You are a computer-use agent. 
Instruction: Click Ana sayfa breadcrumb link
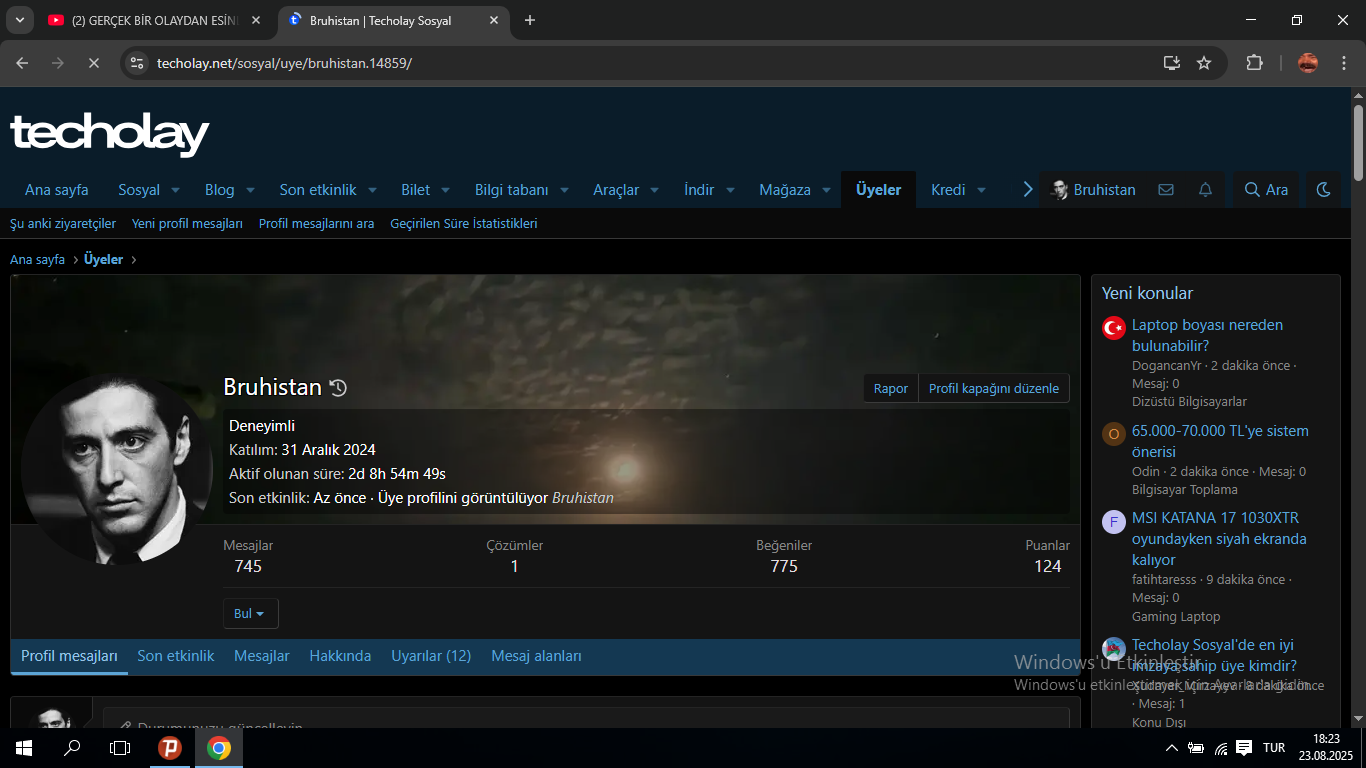[37, 259]
